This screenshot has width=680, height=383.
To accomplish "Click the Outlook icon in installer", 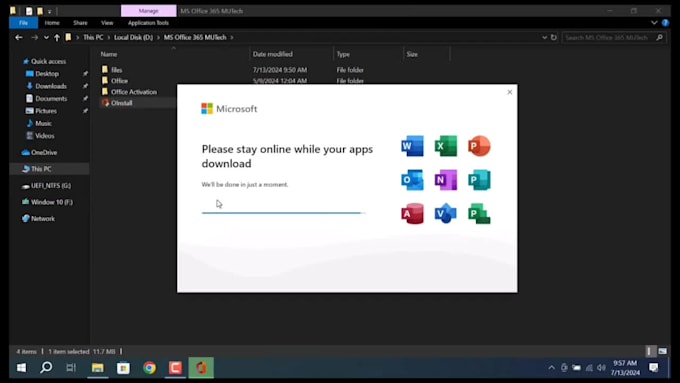I will tap(412, 180).
